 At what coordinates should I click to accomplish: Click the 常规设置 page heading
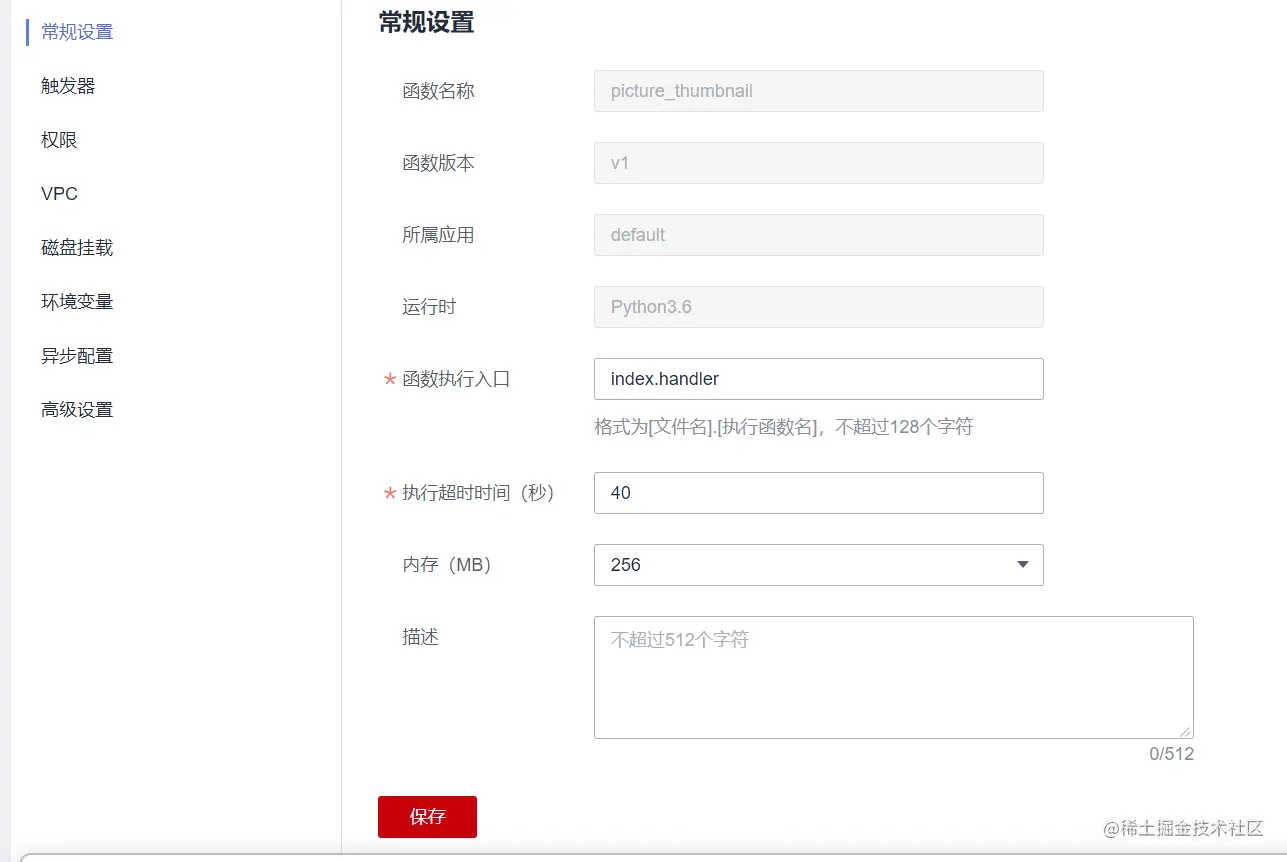click(x=426, y=22)
